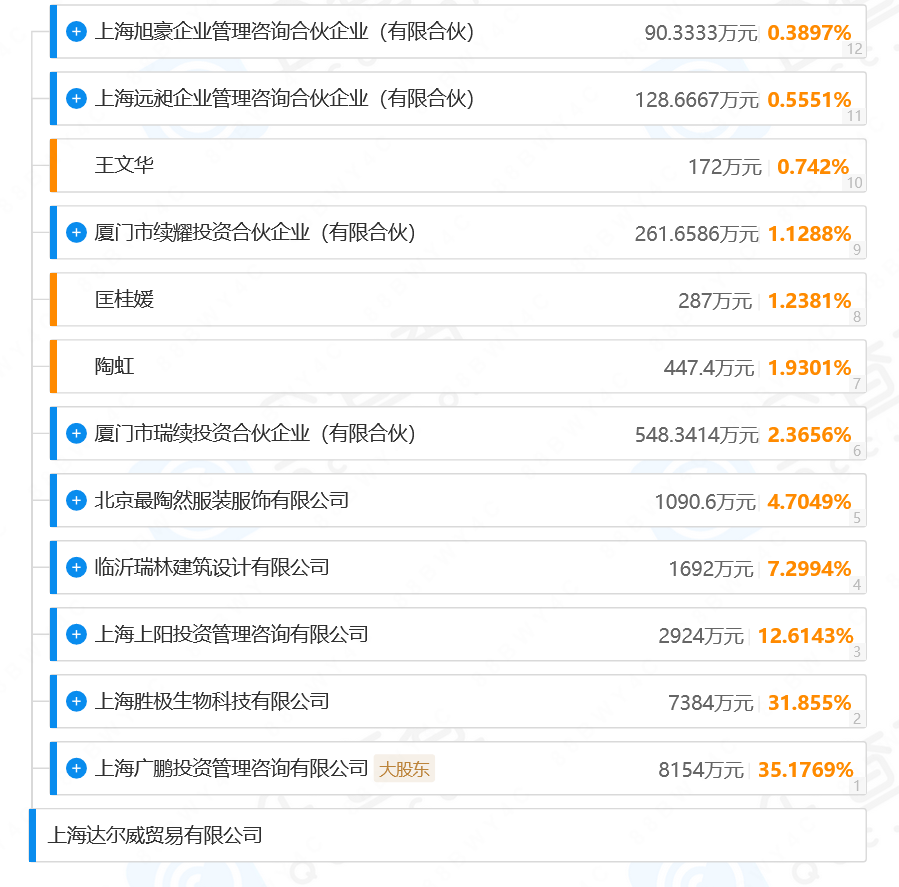The width and height of the screenshot is (899, 887).
Task: Select individual shareholder 陶虹
Action: click(114, 367)
